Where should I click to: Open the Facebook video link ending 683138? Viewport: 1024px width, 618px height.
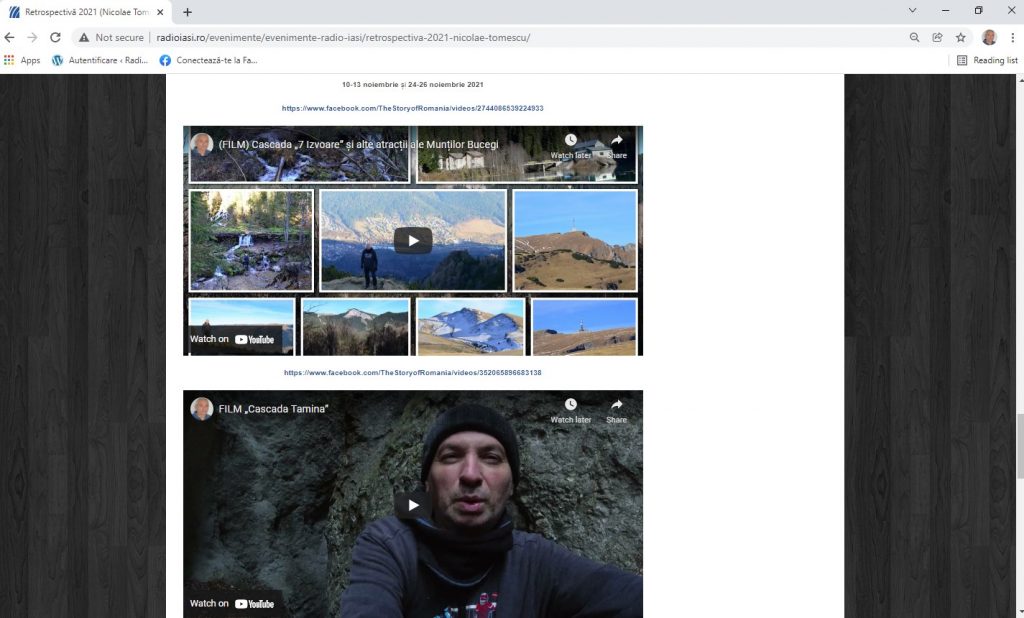pos(412,373)
